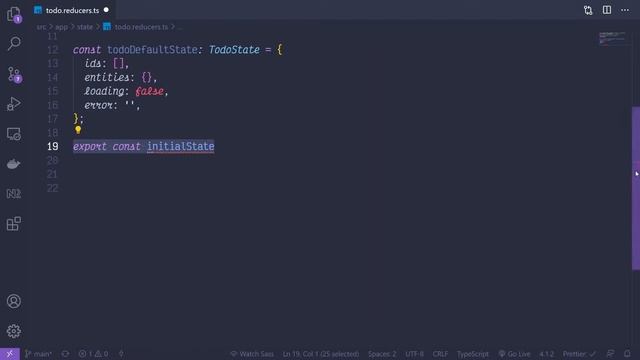Open the notifications bell
The height and width of the screenshot is (360, 640).
(x=627, y=354)
